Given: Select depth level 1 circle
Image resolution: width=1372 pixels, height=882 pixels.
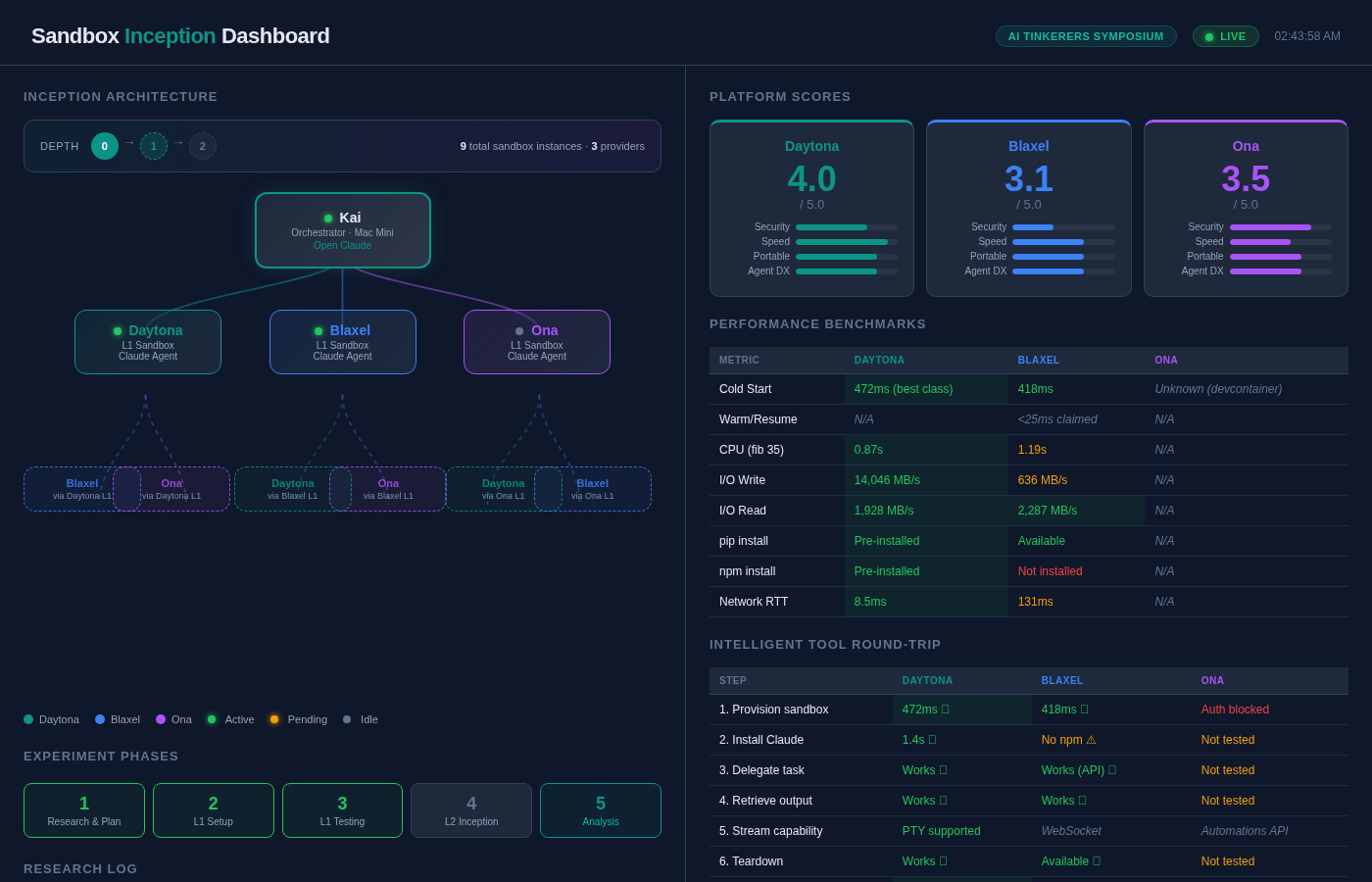Looking at the screenshot, I should [x=154, y=146].
